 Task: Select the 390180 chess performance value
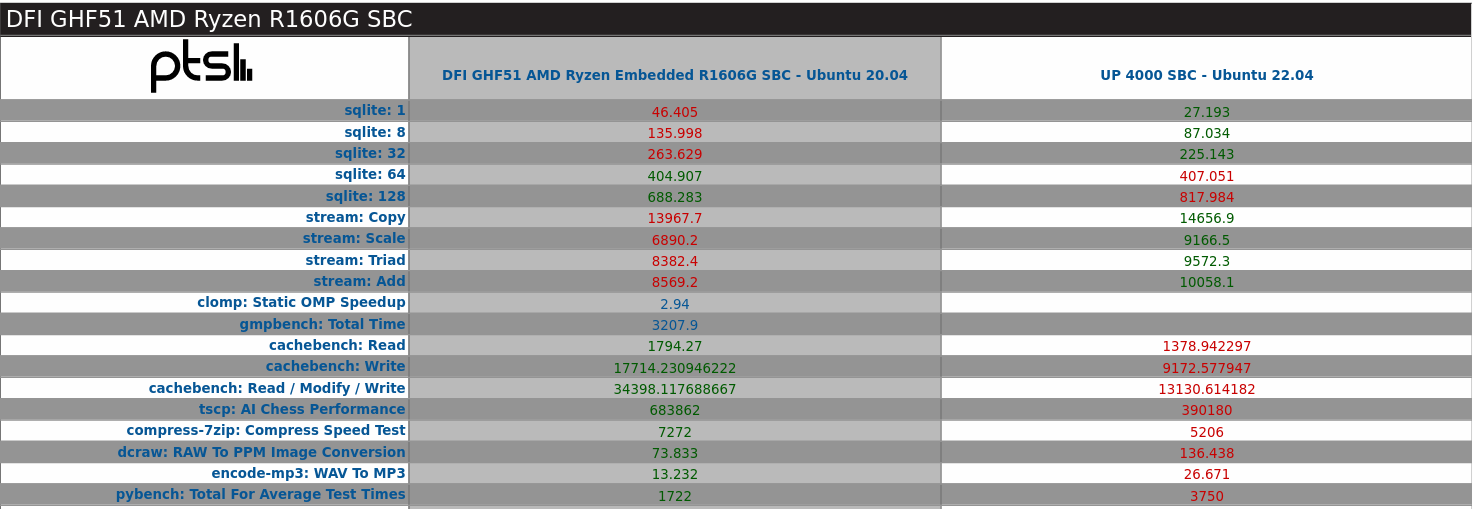1207,411
